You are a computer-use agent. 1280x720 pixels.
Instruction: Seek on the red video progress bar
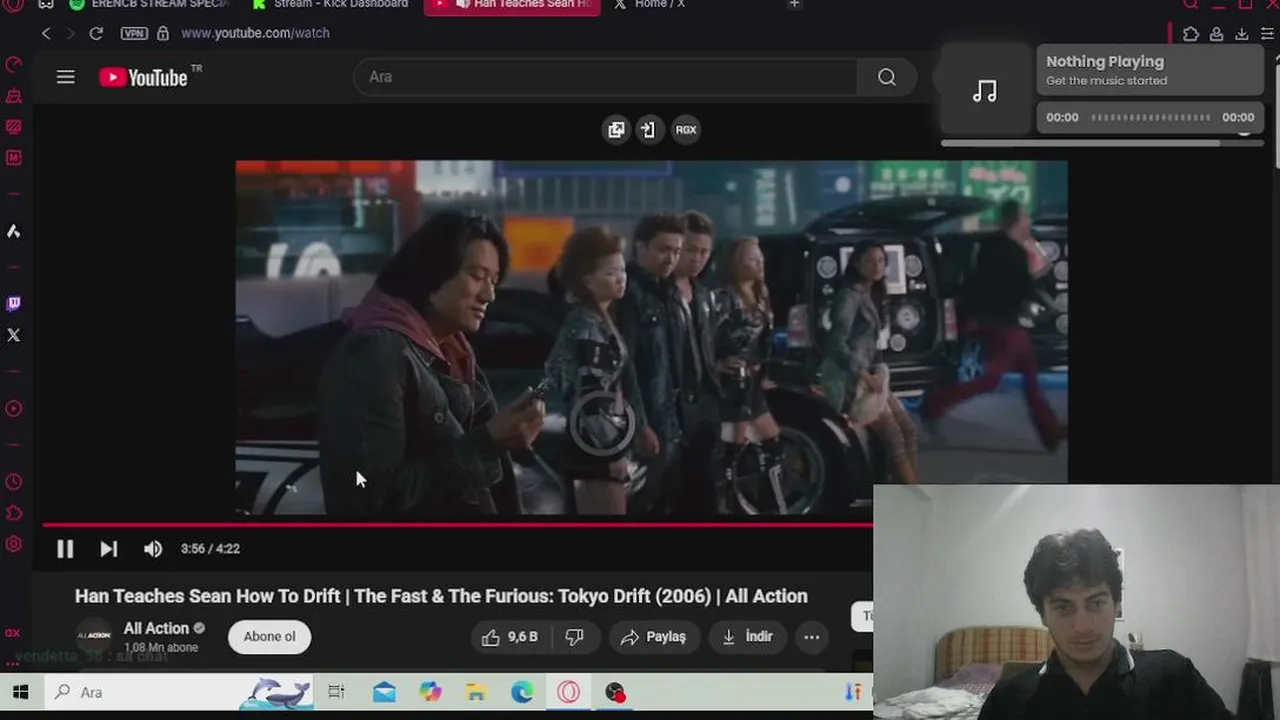[x=457, y=524]
